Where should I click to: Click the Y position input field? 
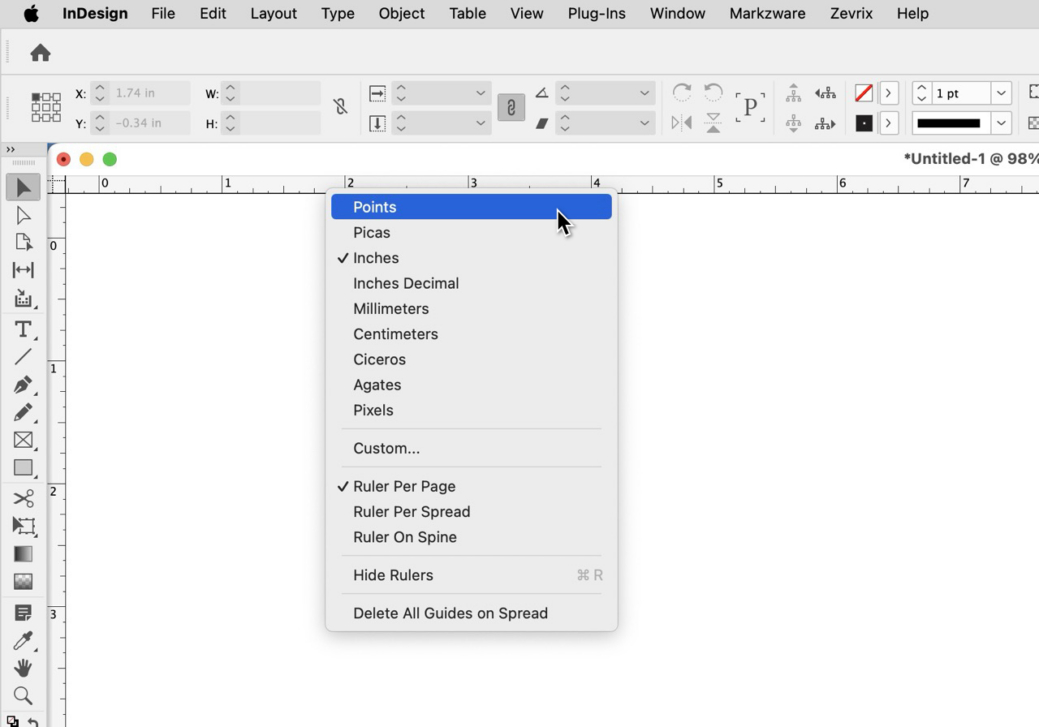pyautogui.click(x=150, y=123)
